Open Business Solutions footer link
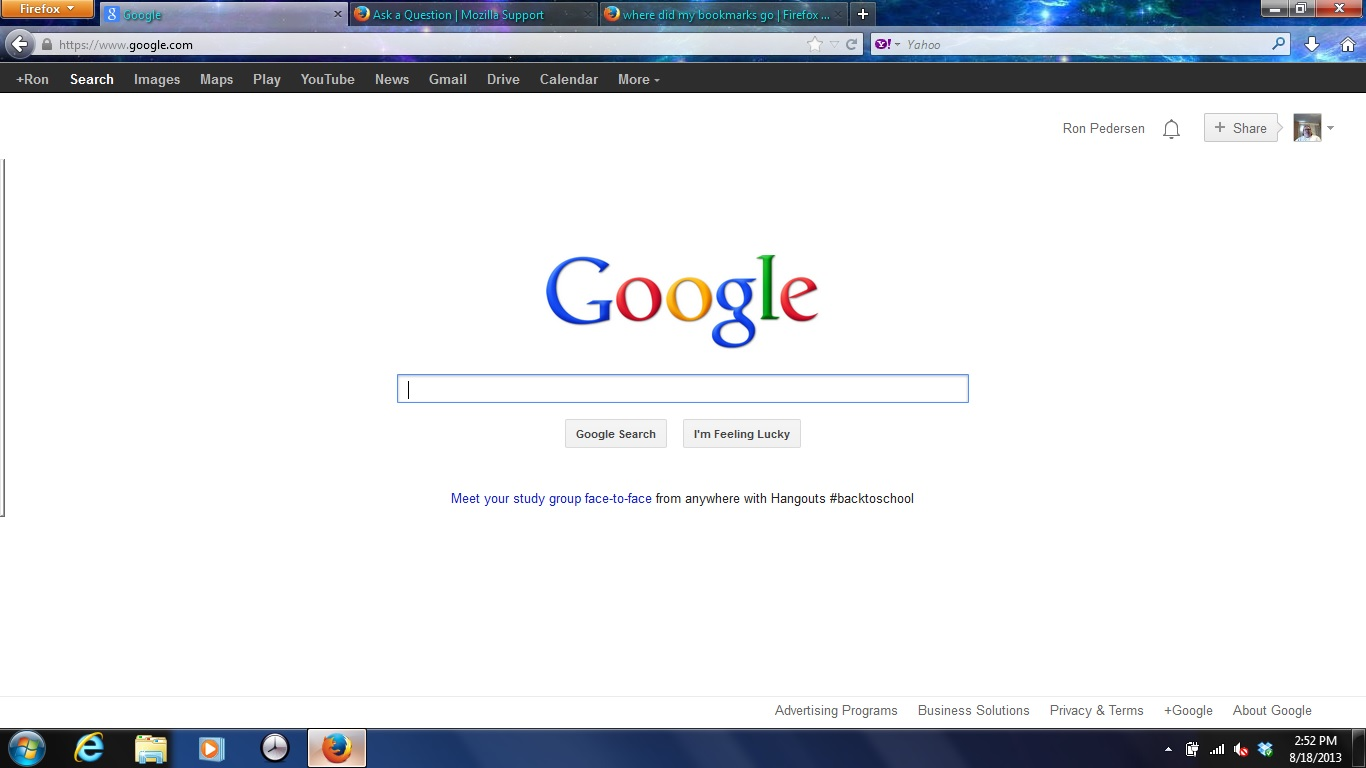 coord(973,710)
